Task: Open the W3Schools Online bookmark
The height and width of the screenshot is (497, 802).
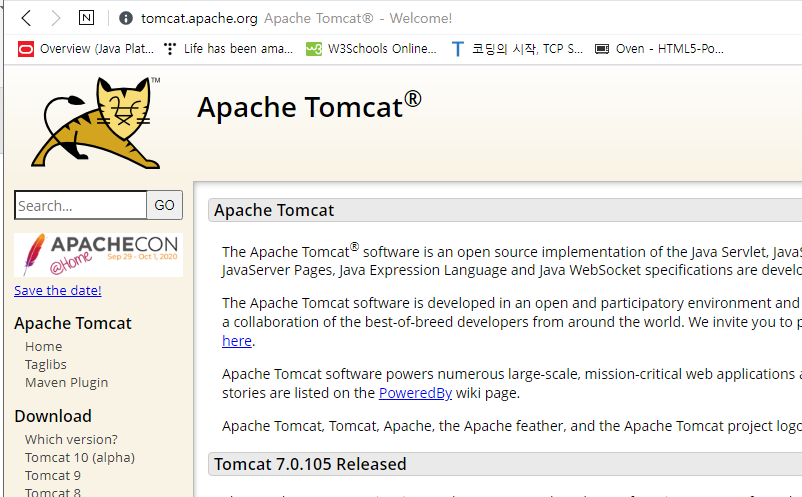Action: pos(371,49)
